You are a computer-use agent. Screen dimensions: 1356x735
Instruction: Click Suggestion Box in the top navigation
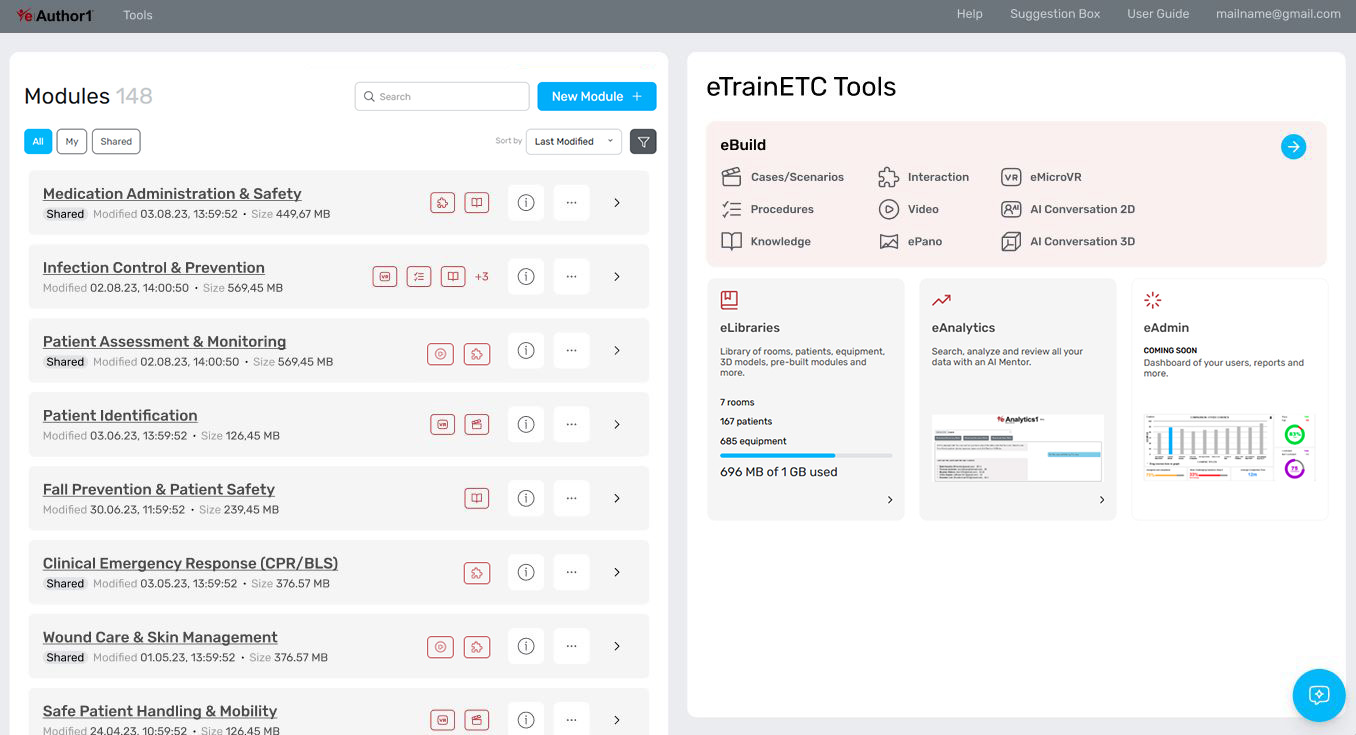tap(1055, 14)
